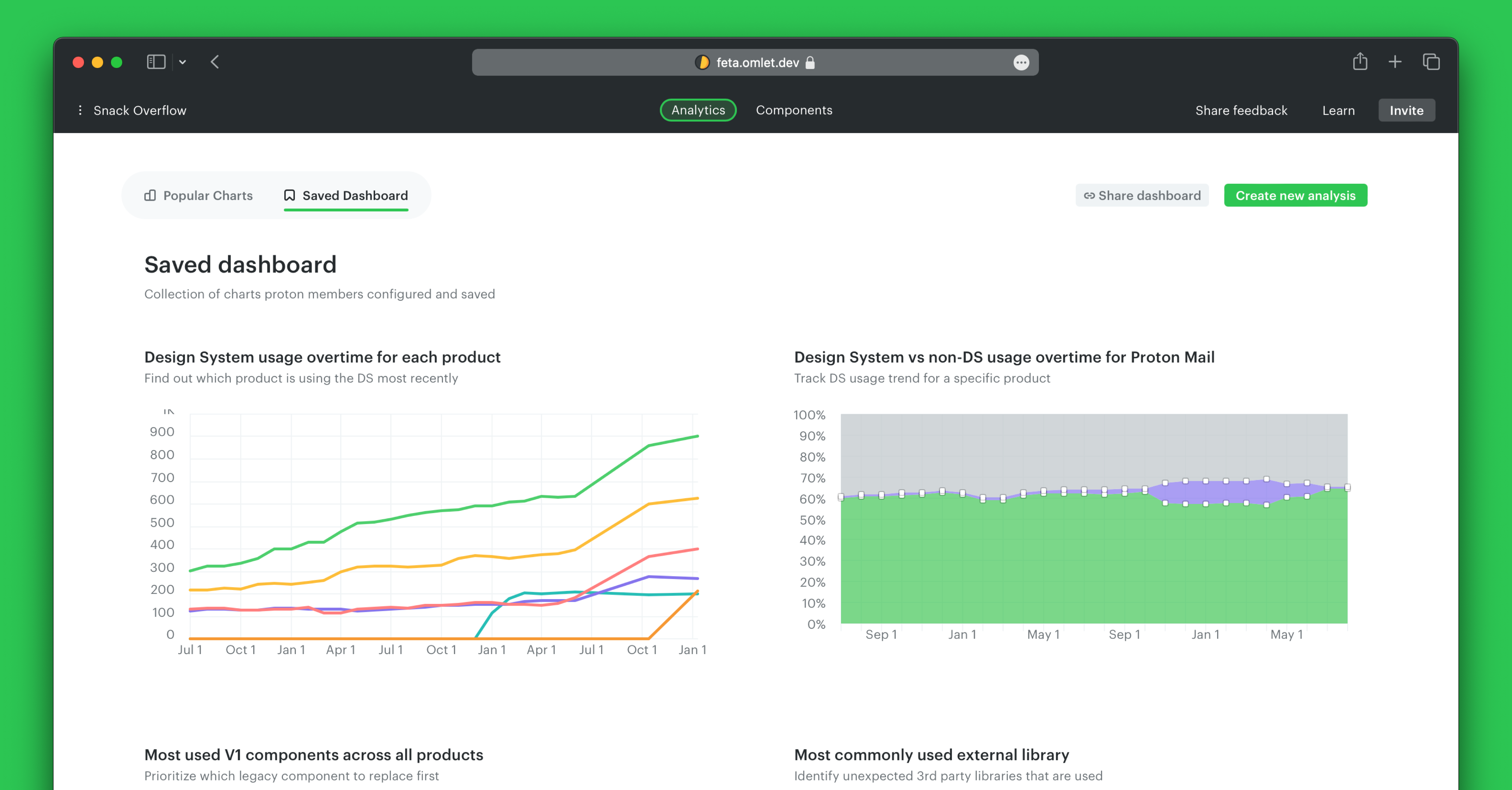Image resolution: width=1512 pixels, height=790 pixels.
Task: Open the Share feedback link
Action: (x=1241, y=110)
